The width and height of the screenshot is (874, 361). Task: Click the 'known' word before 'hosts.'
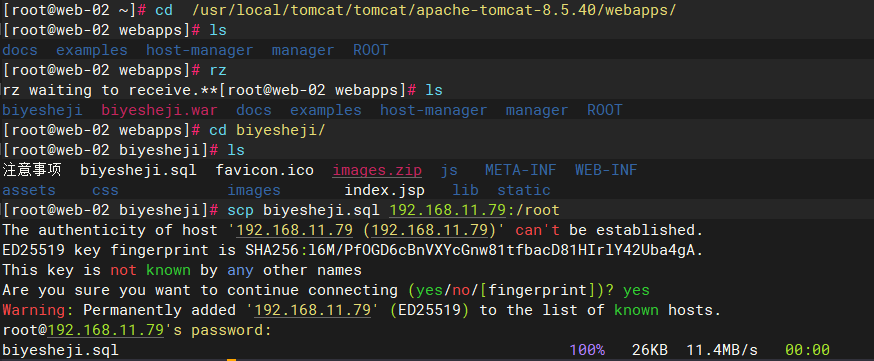coord(636,310)
